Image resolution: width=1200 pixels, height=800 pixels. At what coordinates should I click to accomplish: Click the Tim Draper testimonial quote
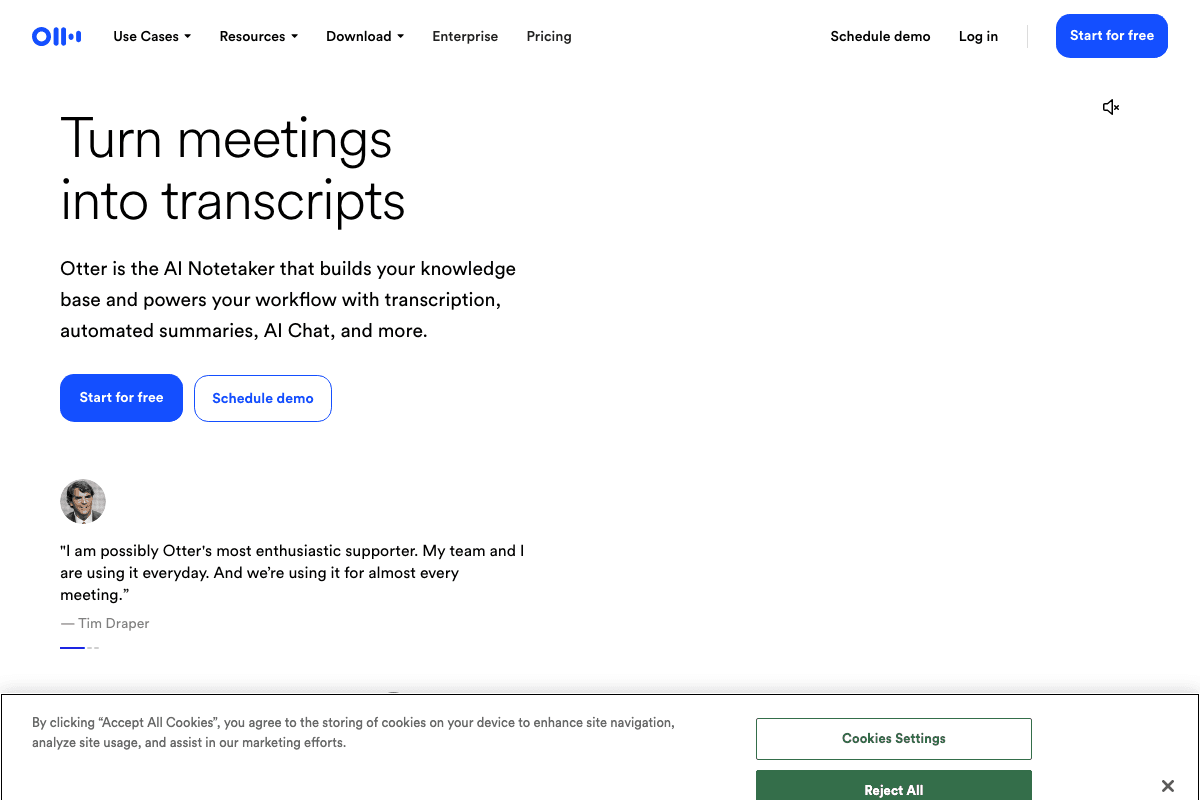[292, 572]
